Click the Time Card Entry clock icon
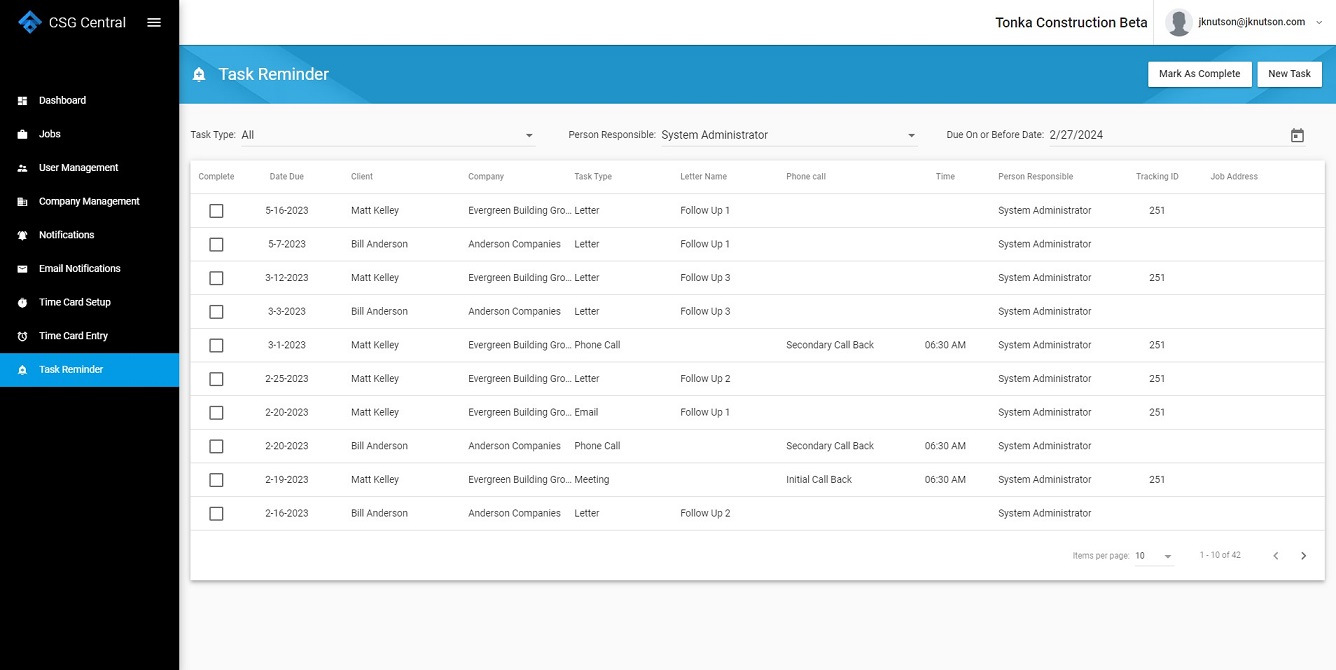Image resolution: width=1336 pixels, height=670 pixels. [22, 336]
